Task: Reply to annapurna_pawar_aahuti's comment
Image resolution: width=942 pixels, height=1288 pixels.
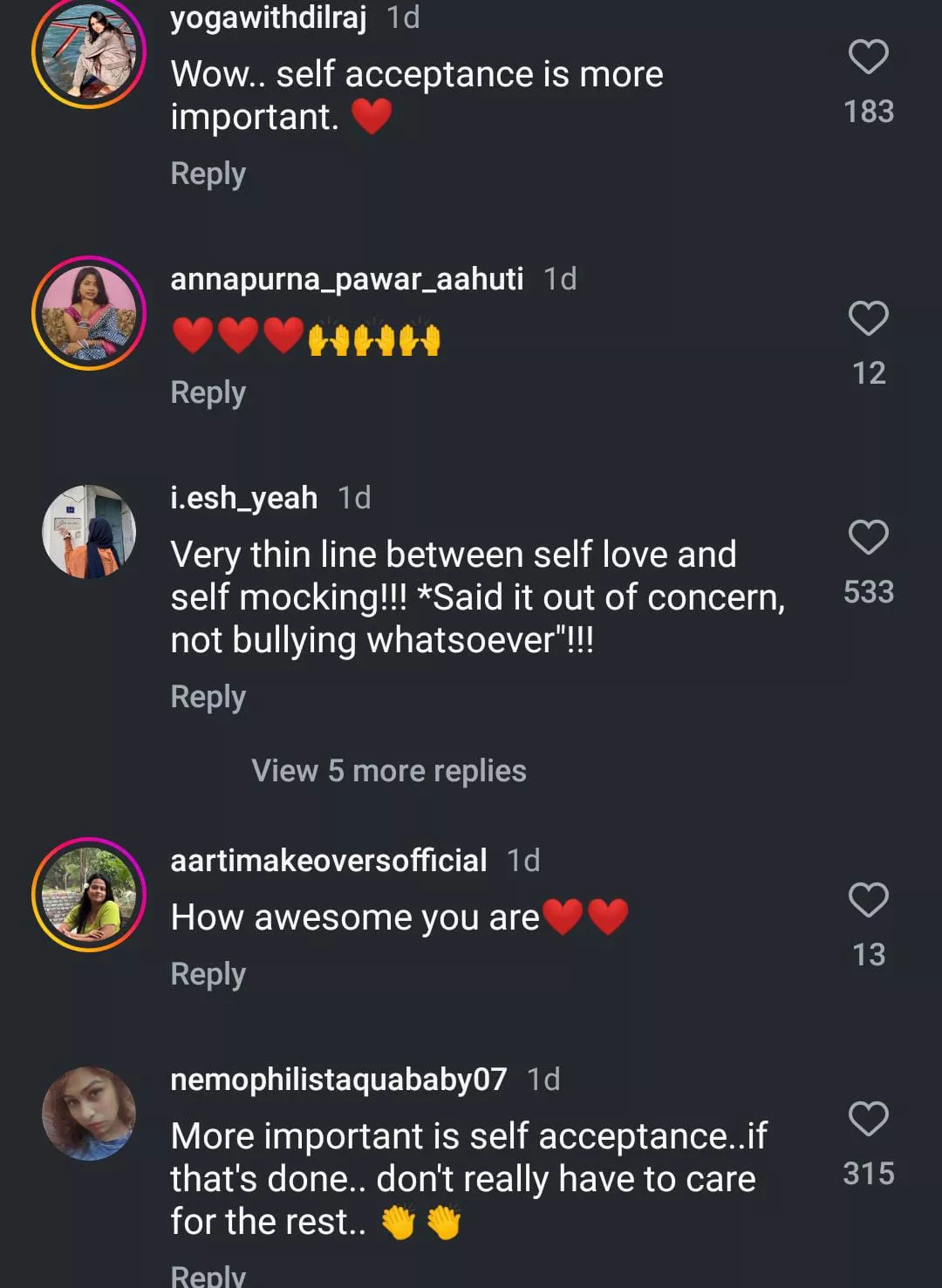Action: pyautogui.click(x=208, y=392)
